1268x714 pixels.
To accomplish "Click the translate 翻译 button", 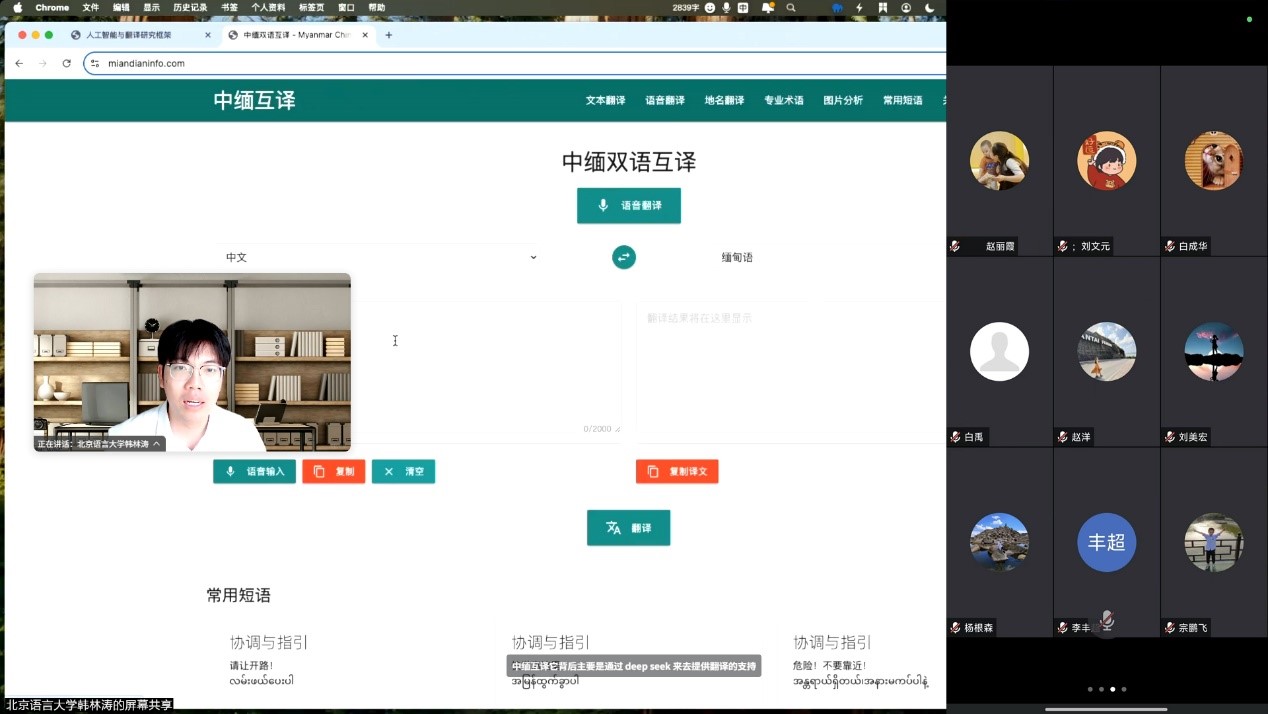I will pyautogui.click(x=628, y=528).
